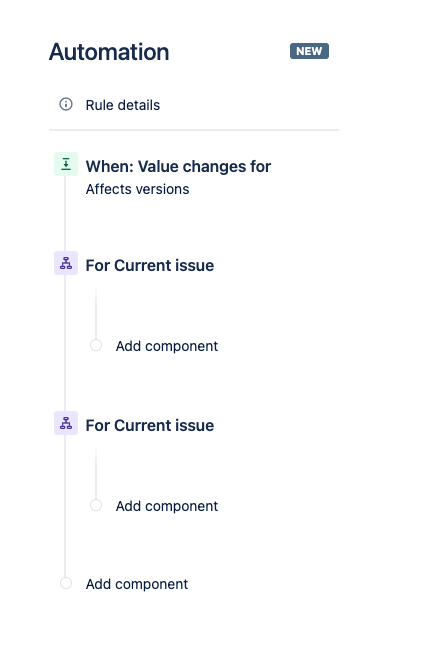Add component inside the second Current issue branch
Image resolution: width=444 pixels, height=661 pixels.
pos(167,506)
